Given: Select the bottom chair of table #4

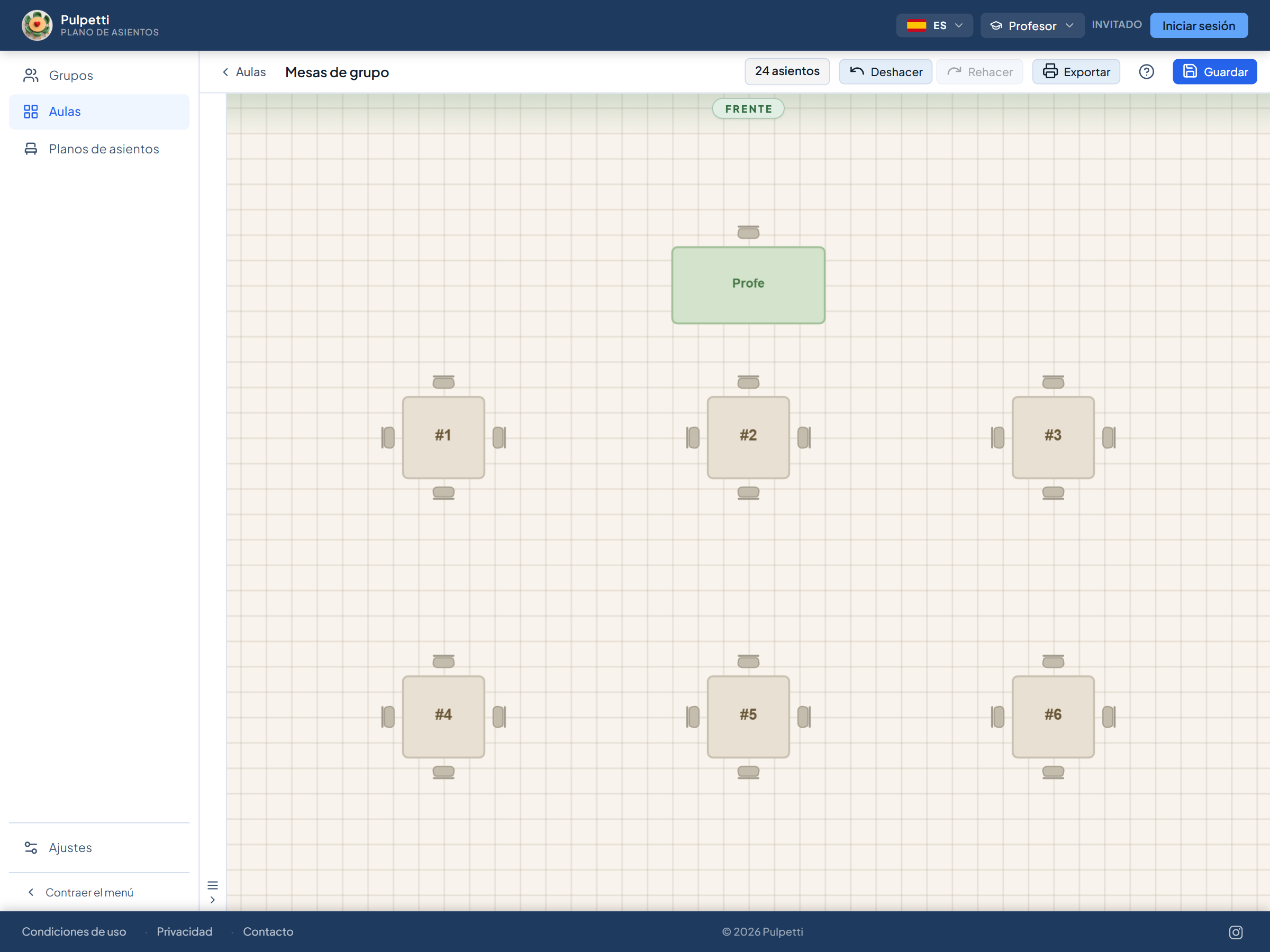Looking at the screenshot, I should (443, 772).
